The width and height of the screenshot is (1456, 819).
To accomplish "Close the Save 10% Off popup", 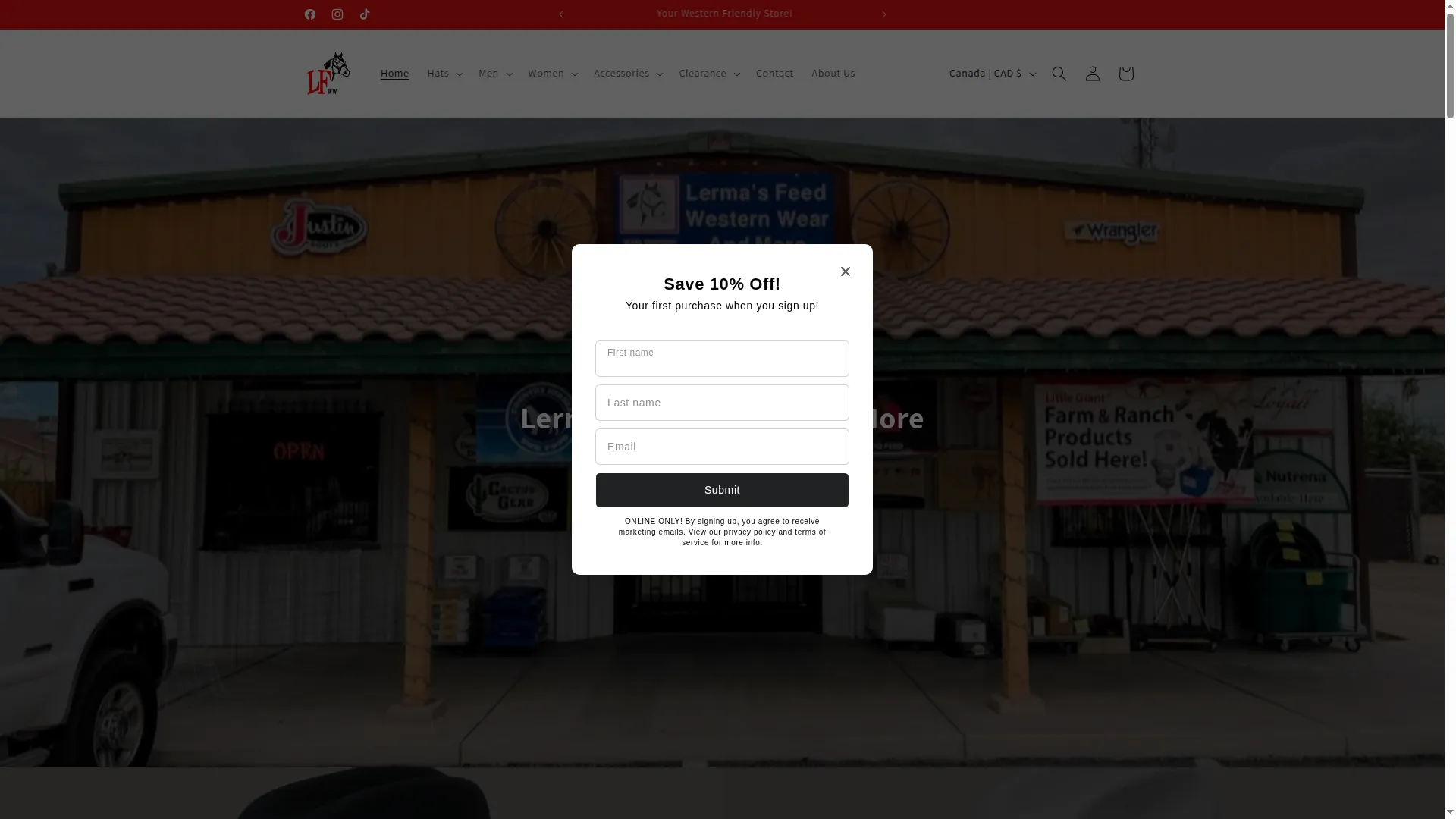I will [x=846, y=271].
